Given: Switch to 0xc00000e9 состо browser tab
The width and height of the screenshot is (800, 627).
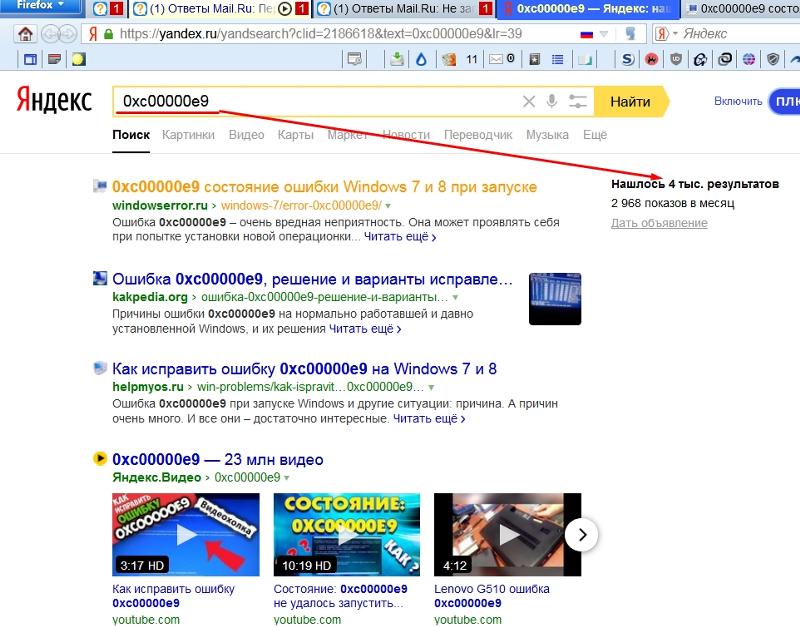Looking at the screenshot, I should click(x=742, y=8).
